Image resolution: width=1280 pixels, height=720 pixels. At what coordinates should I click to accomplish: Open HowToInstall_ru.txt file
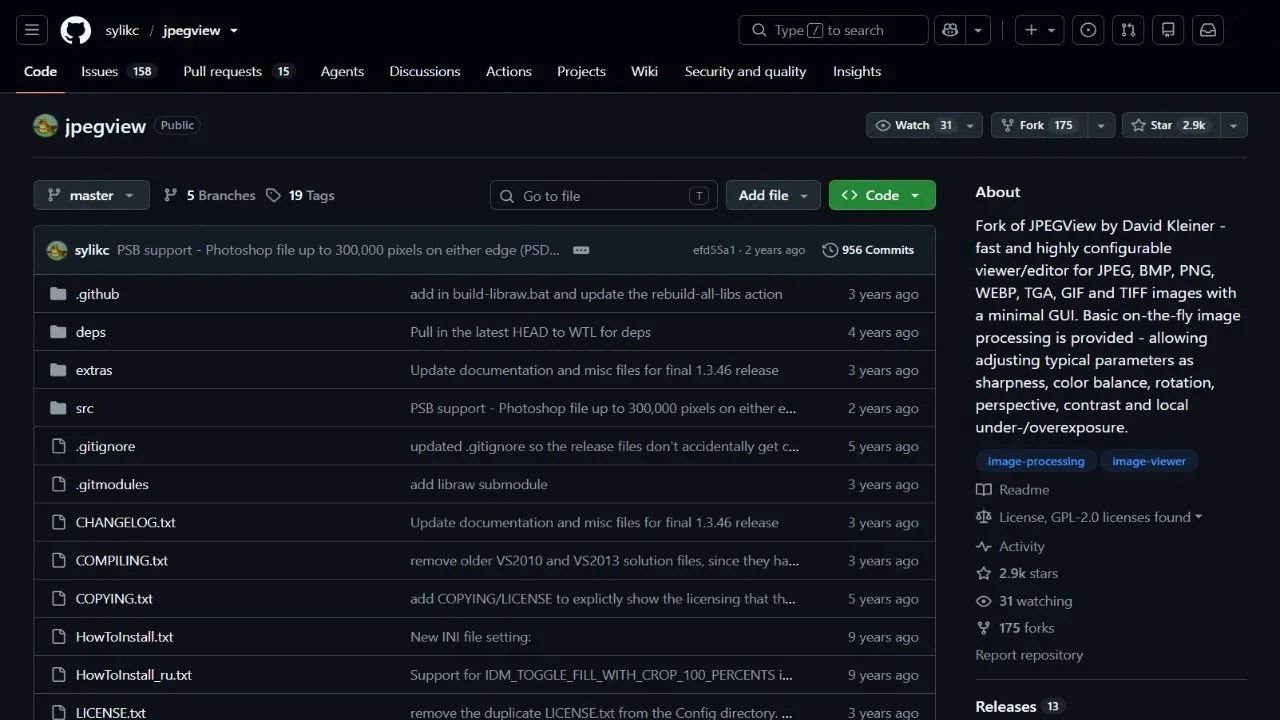[133, 674]
